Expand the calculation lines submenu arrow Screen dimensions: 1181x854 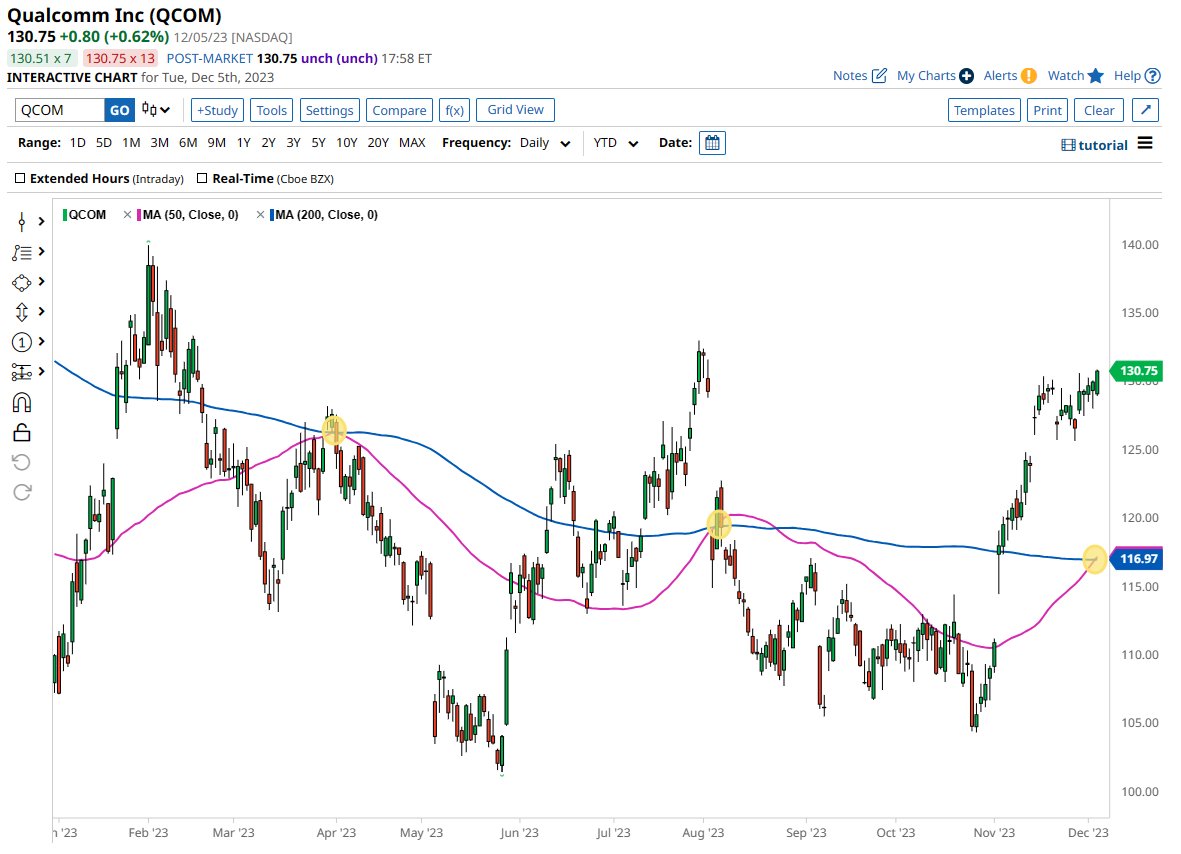41,371
